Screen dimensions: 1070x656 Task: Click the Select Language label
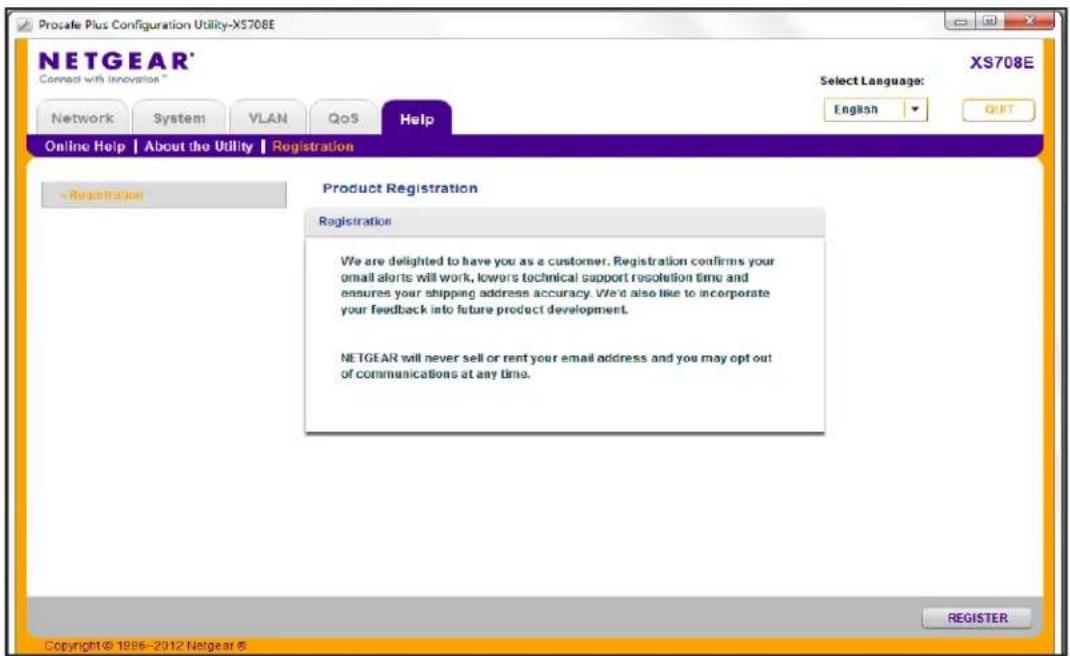pyautogui.click(x=871, y=81)
